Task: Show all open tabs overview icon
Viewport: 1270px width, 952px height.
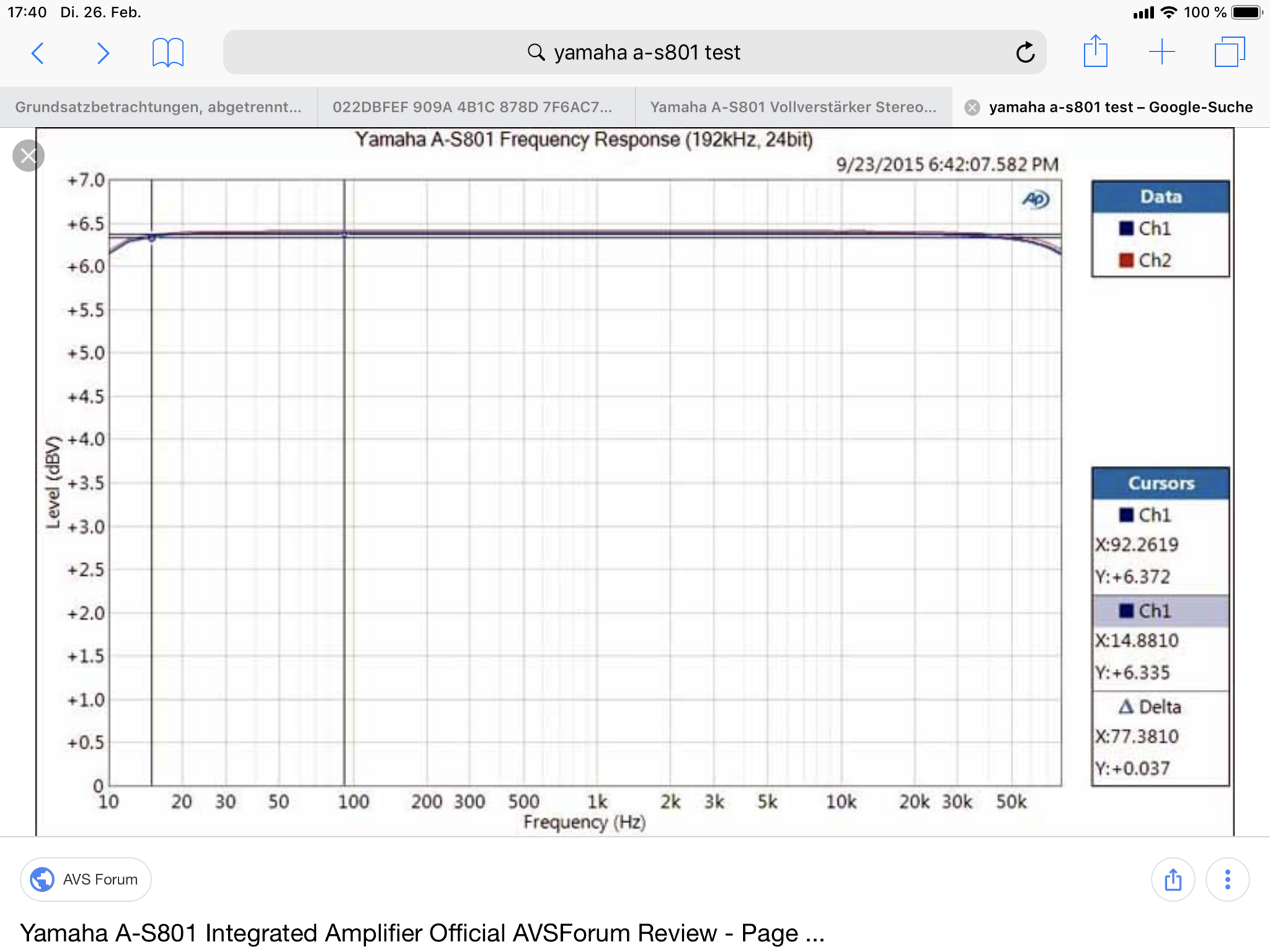Action: click(1230, 52)
